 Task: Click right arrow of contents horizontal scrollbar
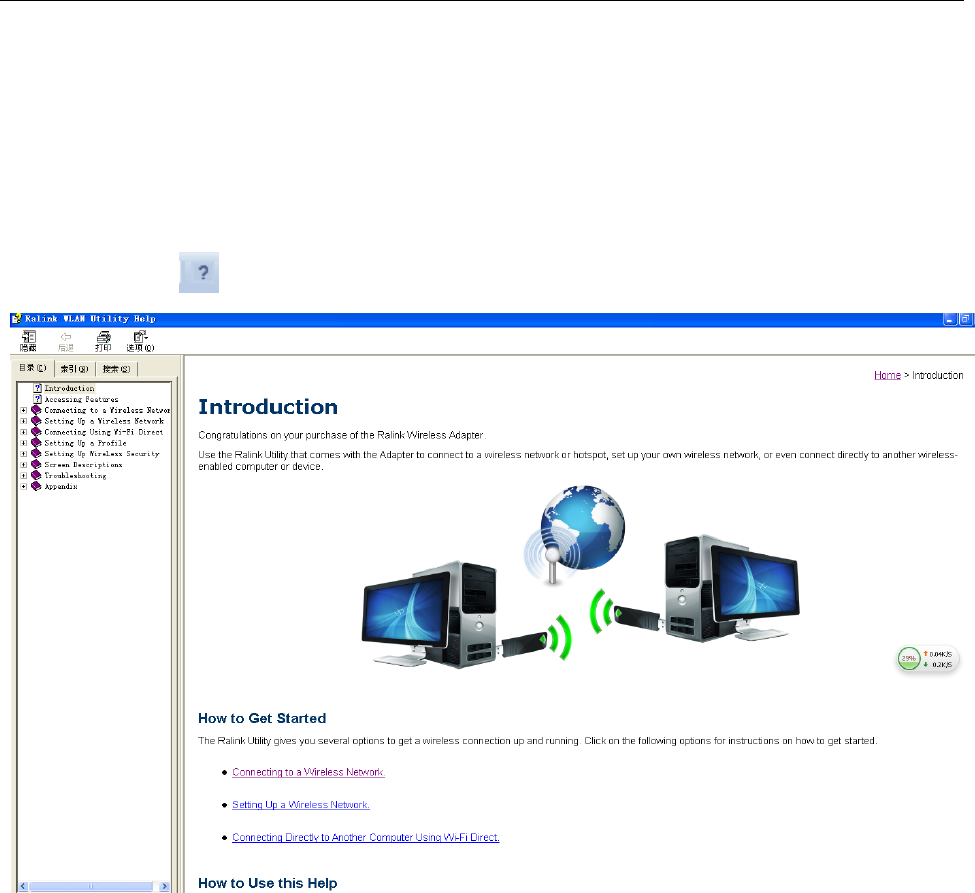(164, 886)
